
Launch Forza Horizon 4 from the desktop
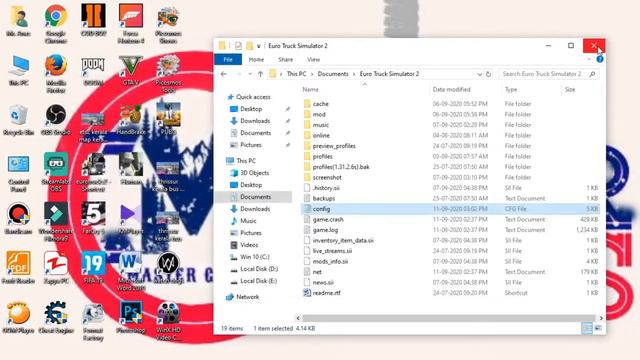pos(131,24)
